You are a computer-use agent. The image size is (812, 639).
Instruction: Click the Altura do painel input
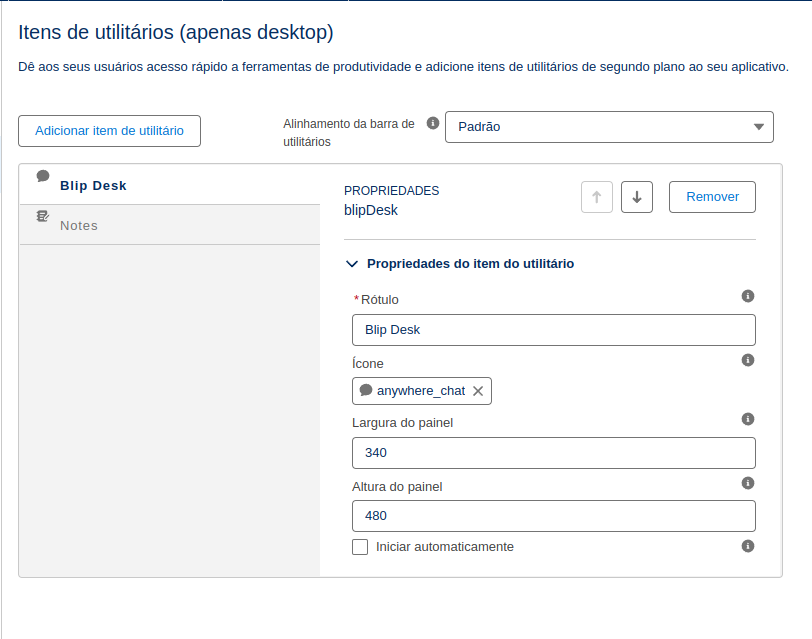click(553, 516)
